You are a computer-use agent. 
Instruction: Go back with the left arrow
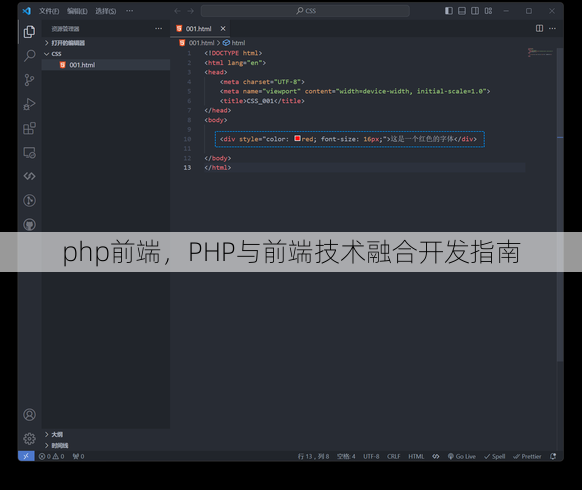pyautogui.click(x=177, y=11)
